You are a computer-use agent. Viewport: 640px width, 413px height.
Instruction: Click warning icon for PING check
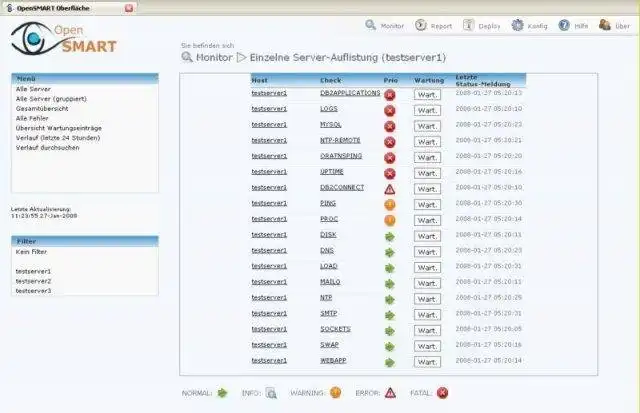tap(390, 204)
